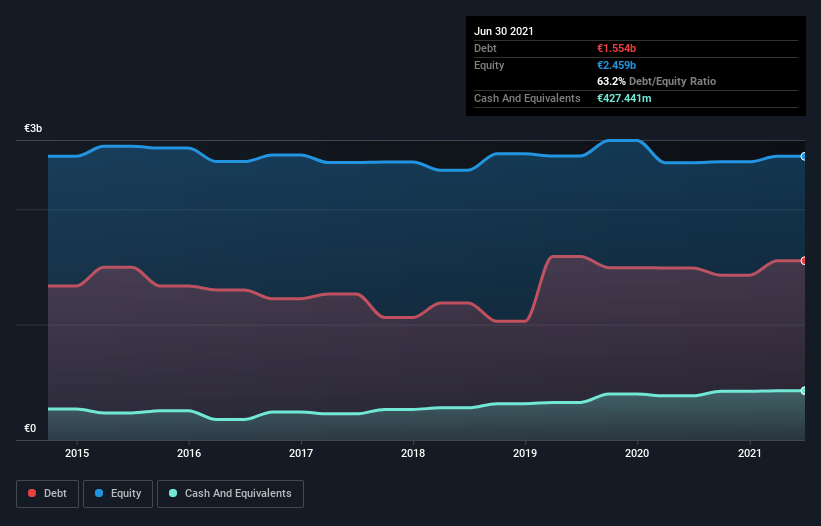The image size is (821, 526).
Task: Click the red Debt endpoint marker
Action: (x=804, y=261)
